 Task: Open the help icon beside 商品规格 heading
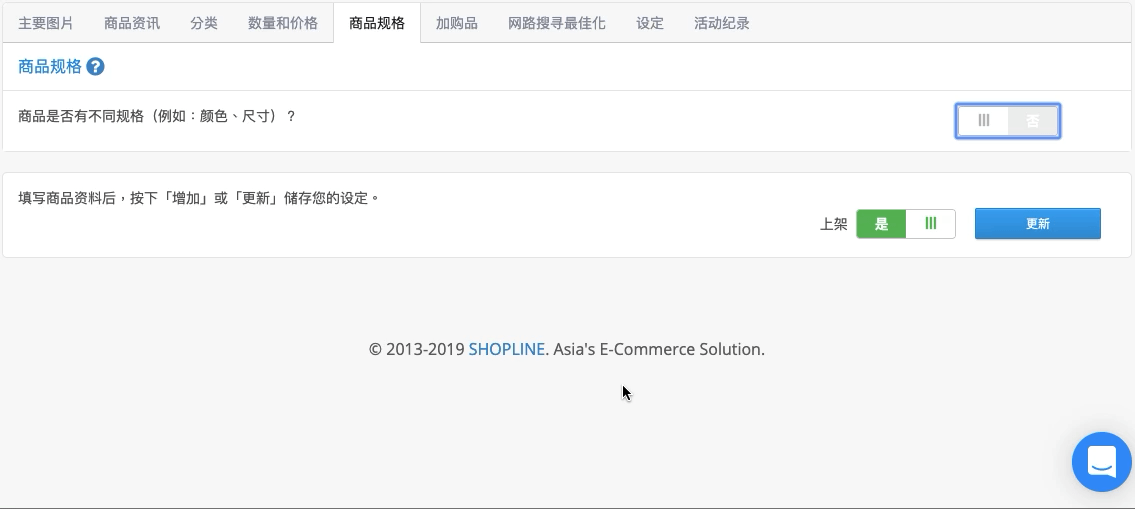[x=95, y=67]
